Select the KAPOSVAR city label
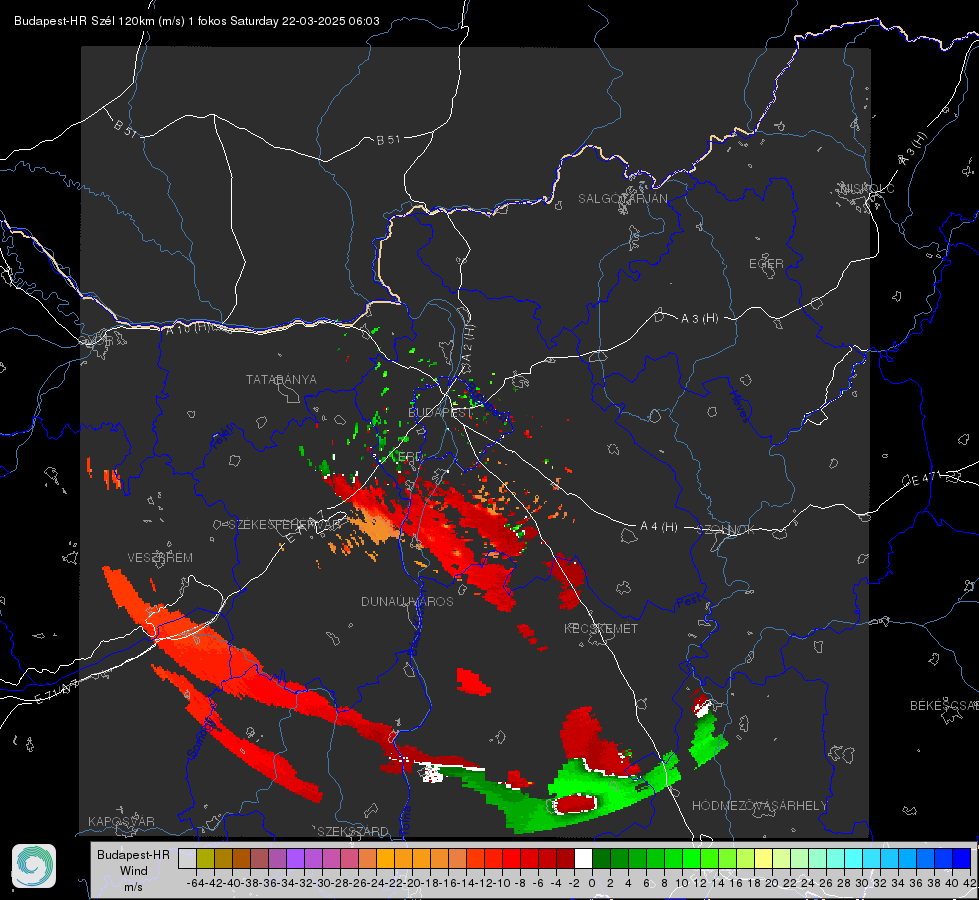This screenshot has height=900, width=979. coord(121,821)
